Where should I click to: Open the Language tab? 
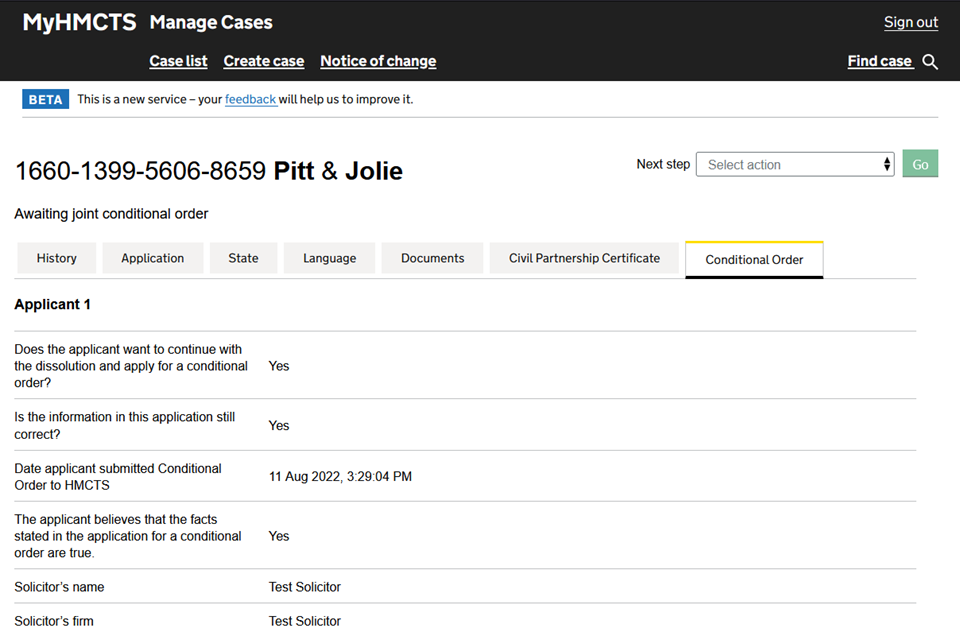click(329, 258)
